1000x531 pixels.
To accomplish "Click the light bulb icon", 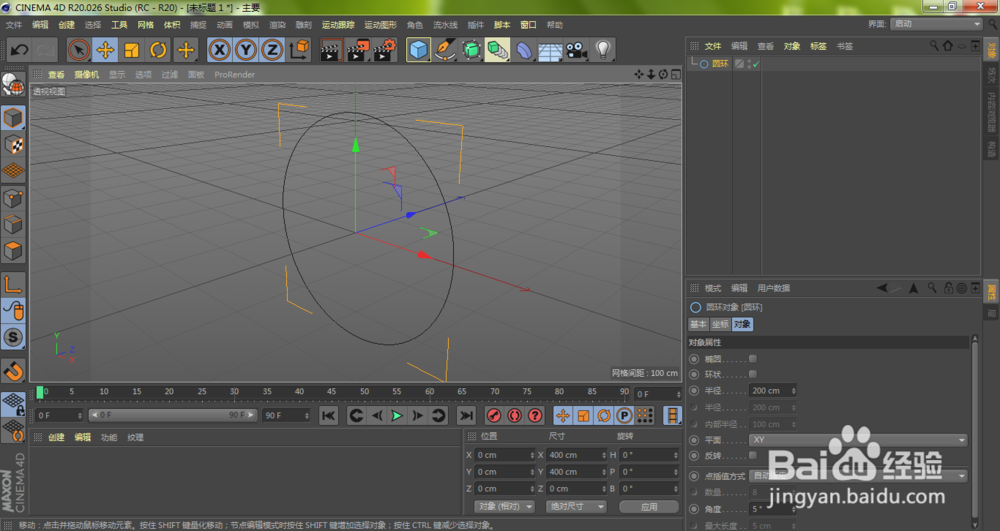I will pyautogui.click(x=603, y=49).
